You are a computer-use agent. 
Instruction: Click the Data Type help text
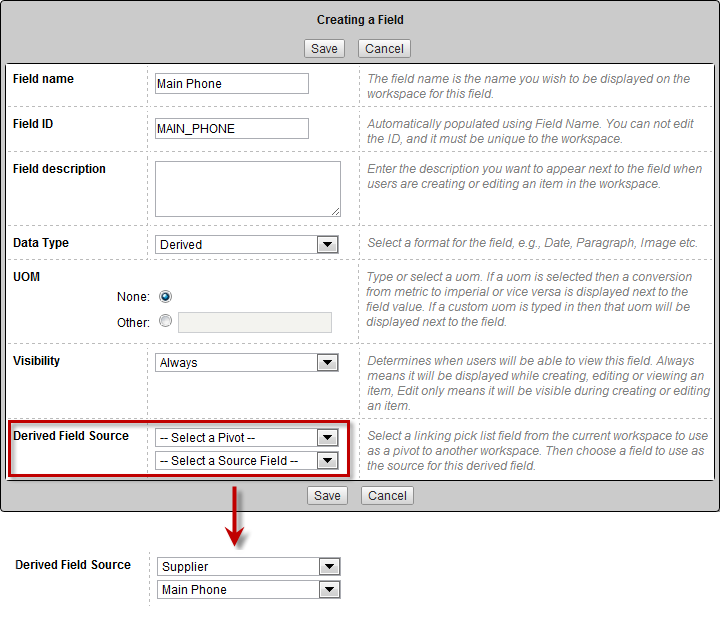click(532, 243)
